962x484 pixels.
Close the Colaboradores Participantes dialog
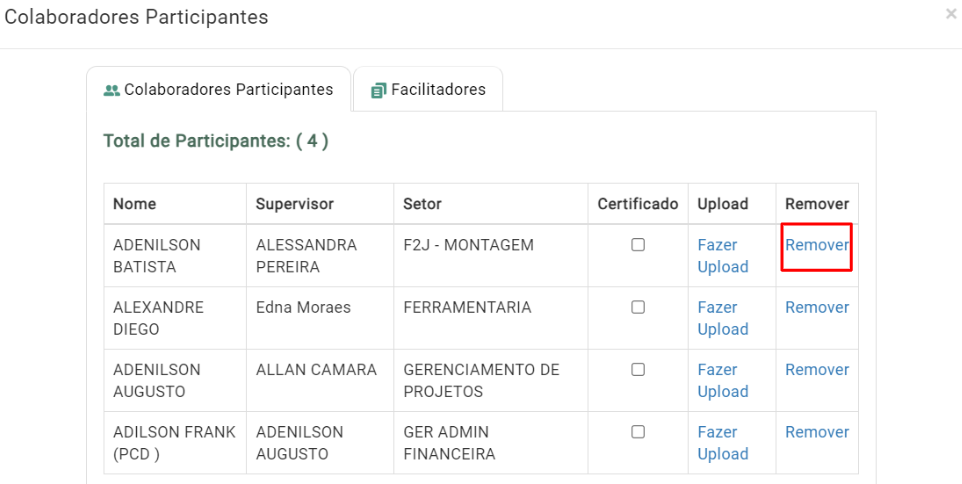[x=951, y=14]
